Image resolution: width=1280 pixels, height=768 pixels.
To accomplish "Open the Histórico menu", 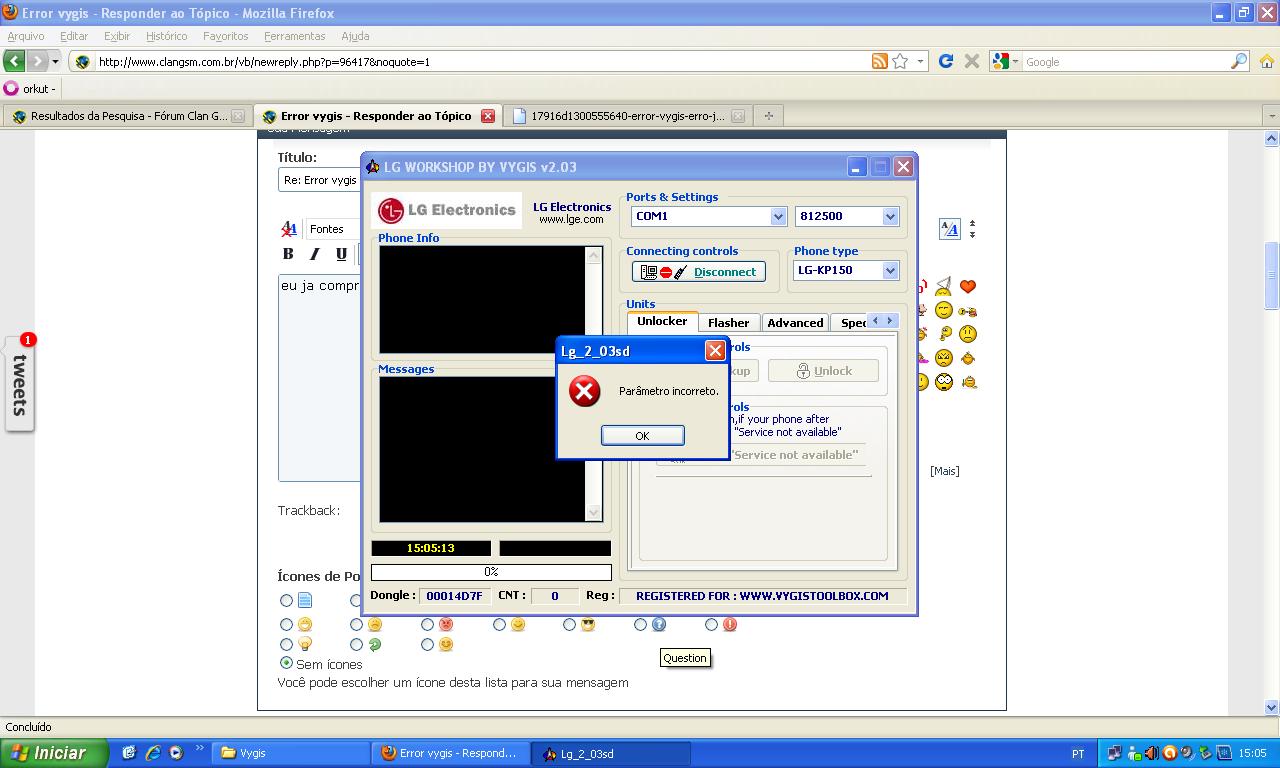I will tap(166, 36).
